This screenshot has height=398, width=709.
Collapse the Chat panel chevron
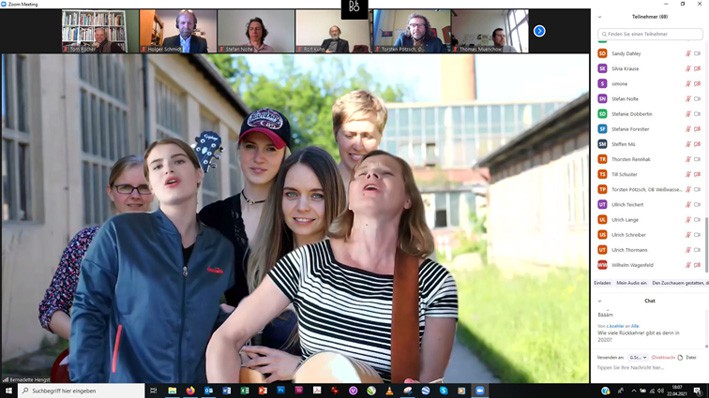click(600, 301)
